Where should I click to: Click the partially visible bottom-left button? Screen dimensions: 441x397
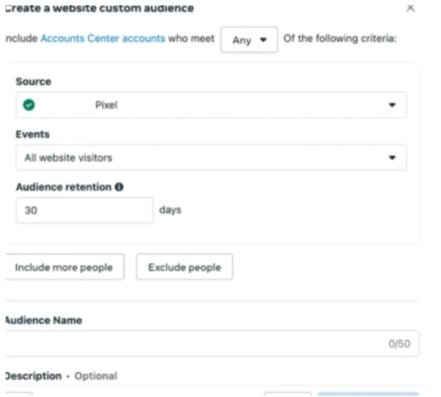tap(19, 394)
